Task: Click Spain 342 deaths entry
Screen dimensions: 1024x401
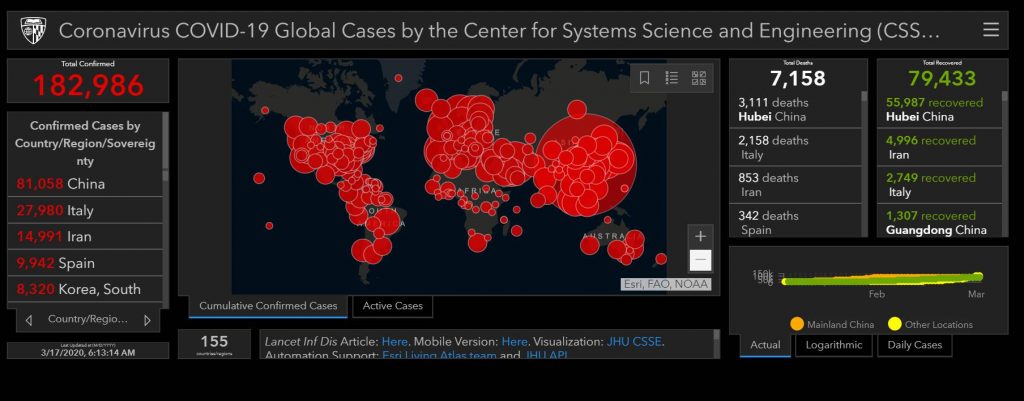Action: click(x=795, y=222)
